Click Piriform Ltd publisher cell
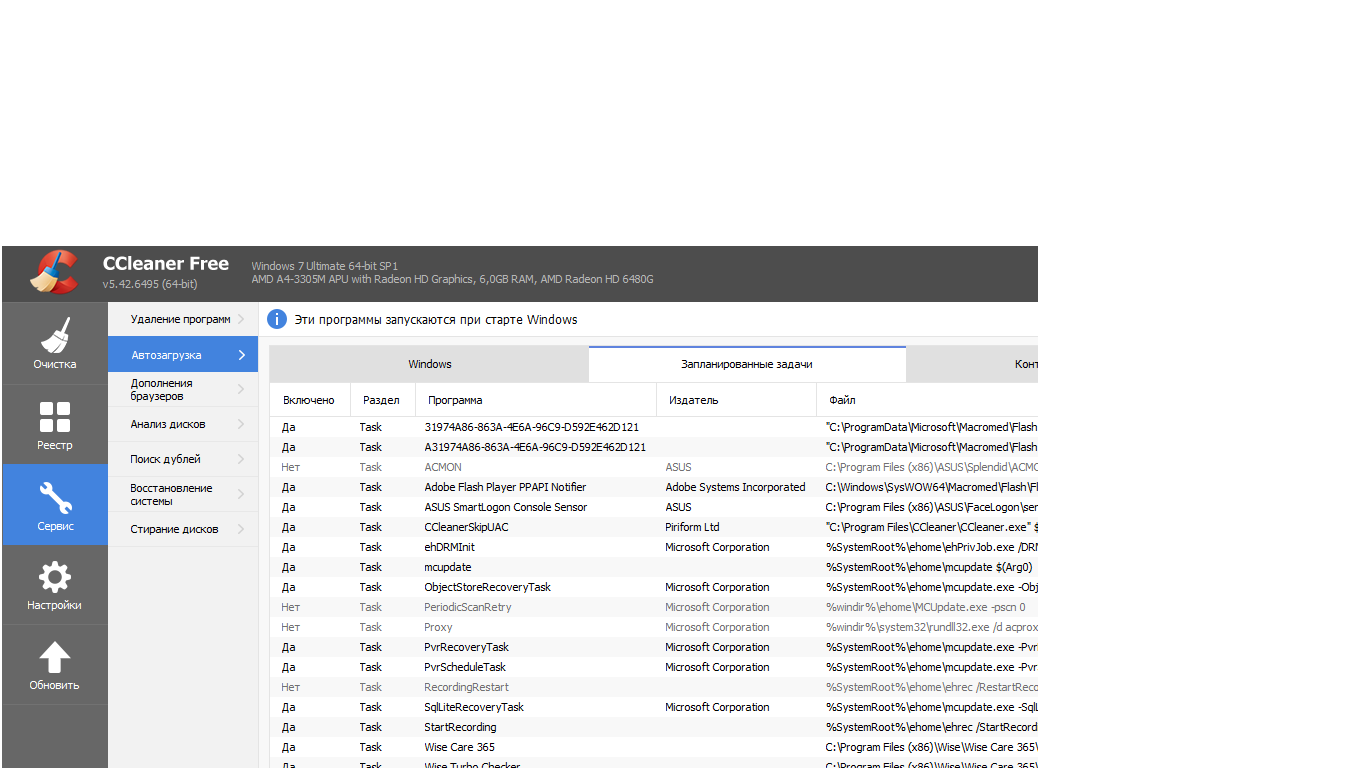This screenshot has height=768, width=1366. (x=692, y=527)
